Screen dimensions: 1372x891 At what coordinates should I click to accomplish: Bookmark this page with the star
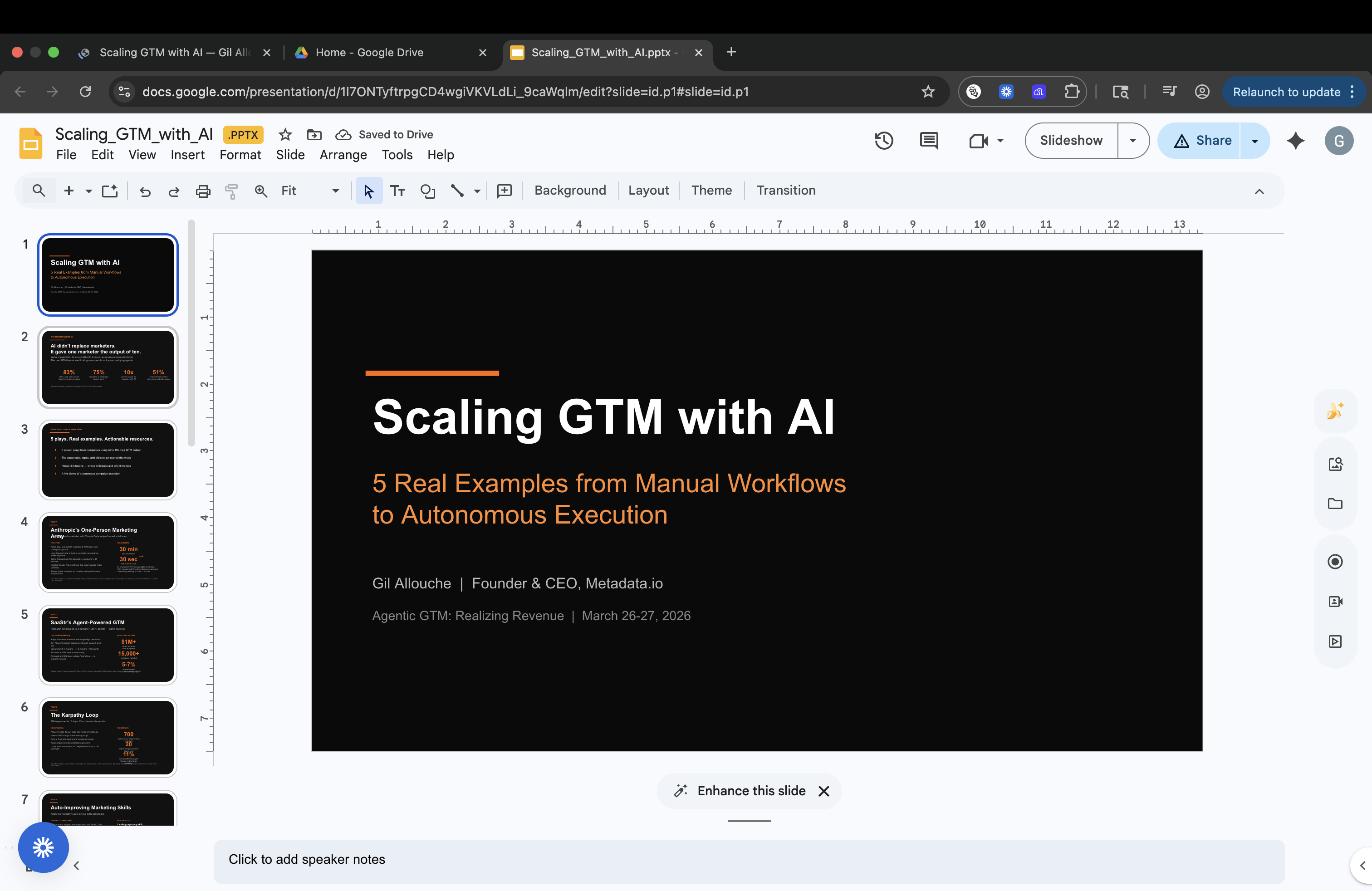tap(927, 92)
